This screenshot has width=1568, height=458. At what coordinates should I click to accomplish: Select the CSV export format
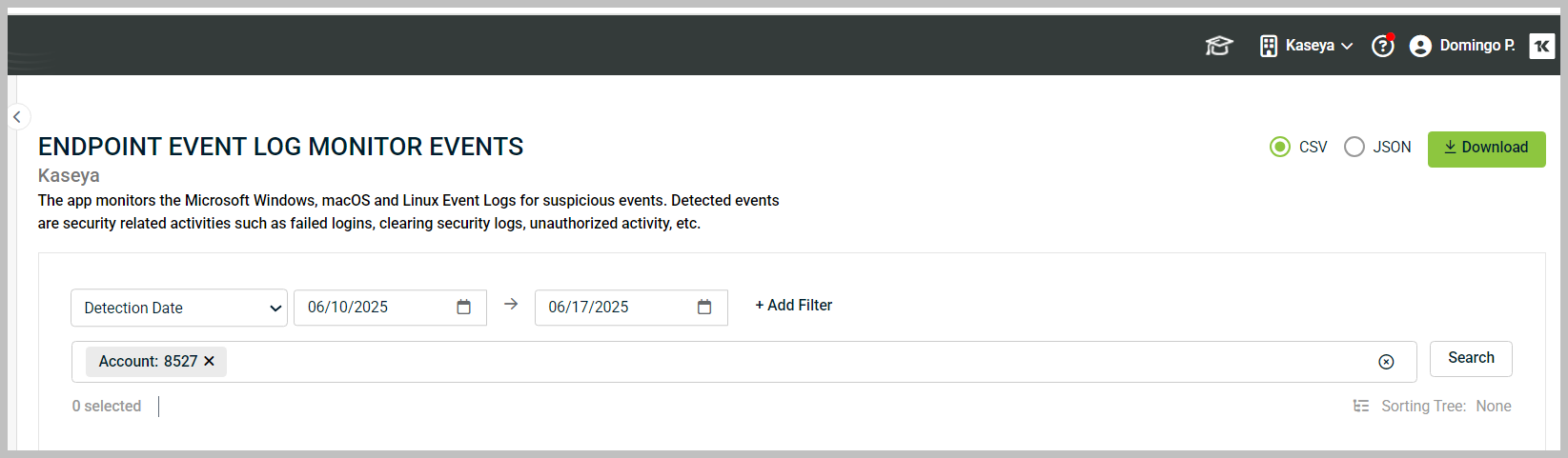1280,147
